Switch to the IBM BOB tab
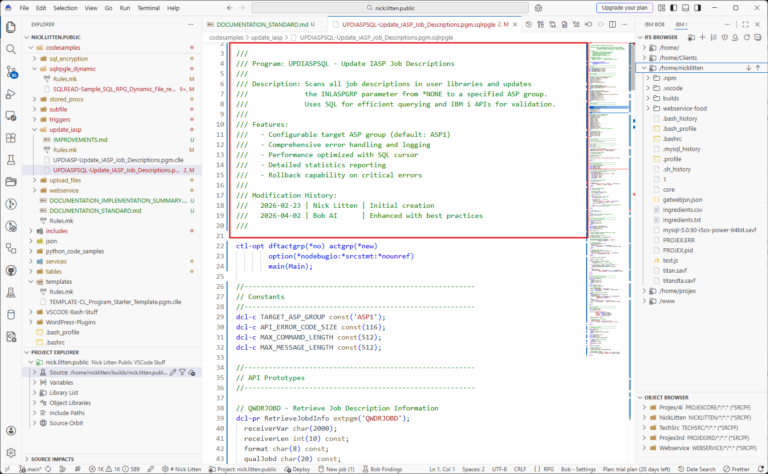This screenshot has height=474, width=768. [654, 24]
